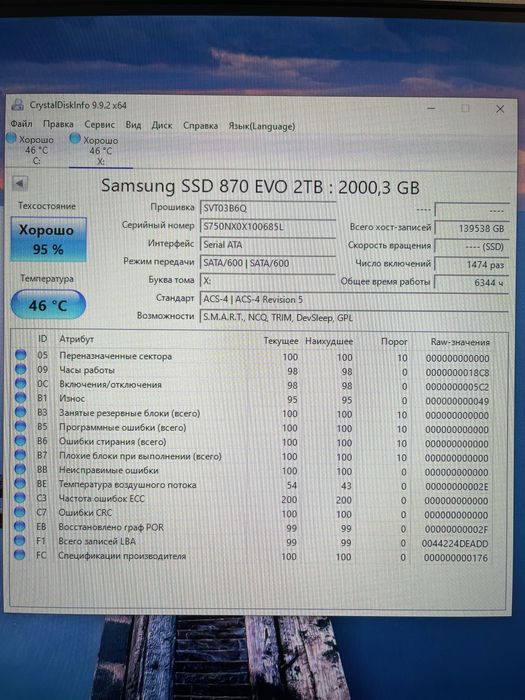This screenshot has width=525, height=700.
Task: Click the volume letter X: field
Action: coord(268,281)
